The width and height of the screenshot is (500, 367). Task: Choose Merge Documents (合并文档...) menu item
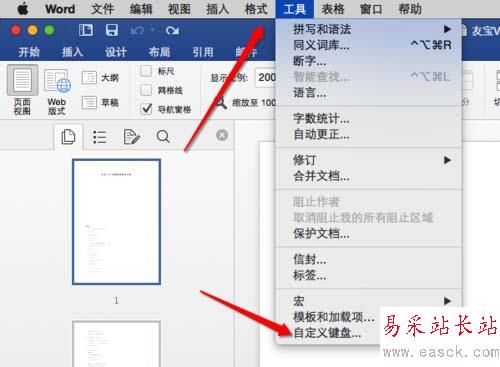368,176
